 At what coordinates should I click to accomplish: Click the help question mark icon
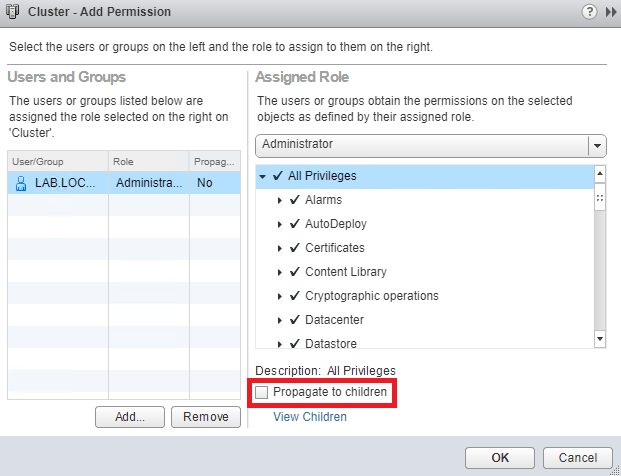(x=590, y=11)
